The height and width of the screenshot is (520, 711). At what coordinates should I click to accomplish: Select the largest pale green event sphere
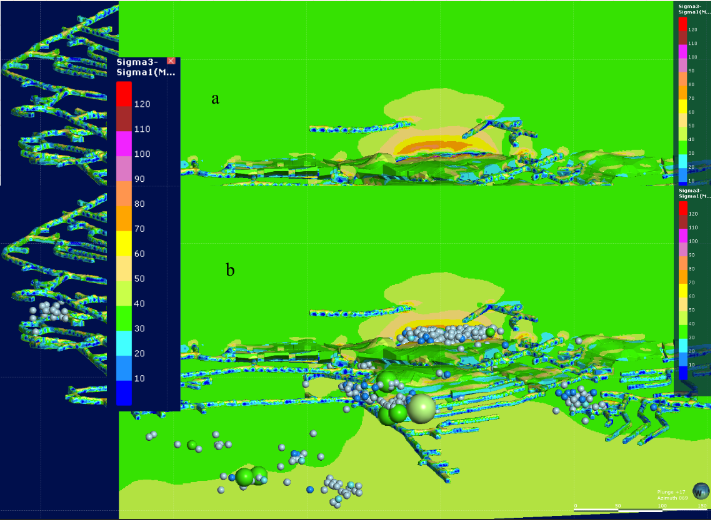423,408
